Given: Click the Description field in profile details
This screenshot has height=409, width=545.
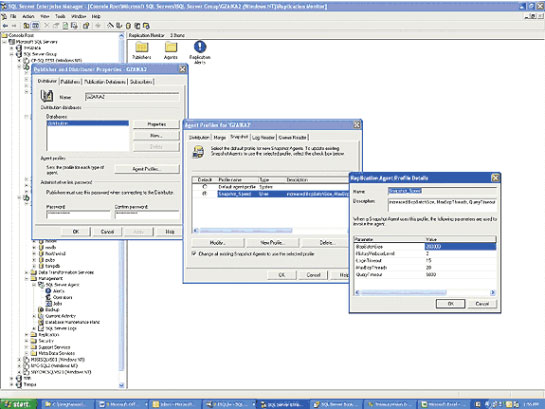Looking at the screenshot, I should pos(442,205).
